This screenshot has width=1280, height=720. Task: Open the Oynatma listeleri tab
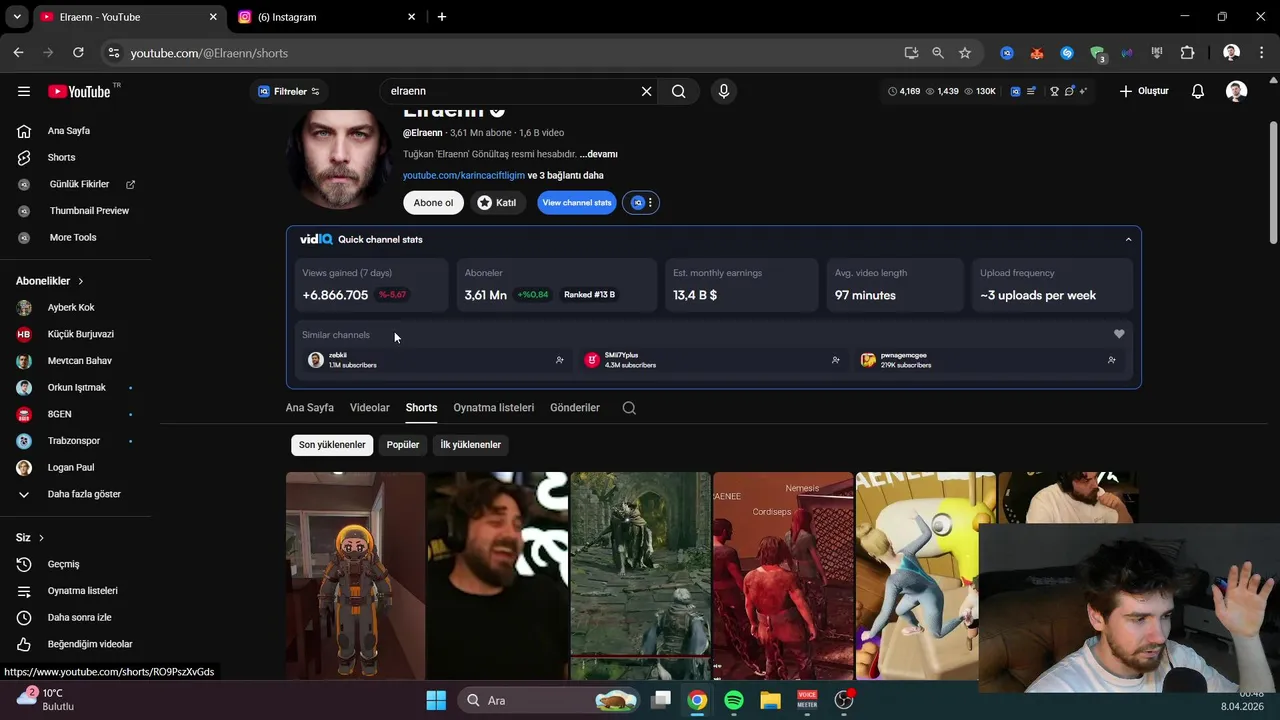[494, 408]
